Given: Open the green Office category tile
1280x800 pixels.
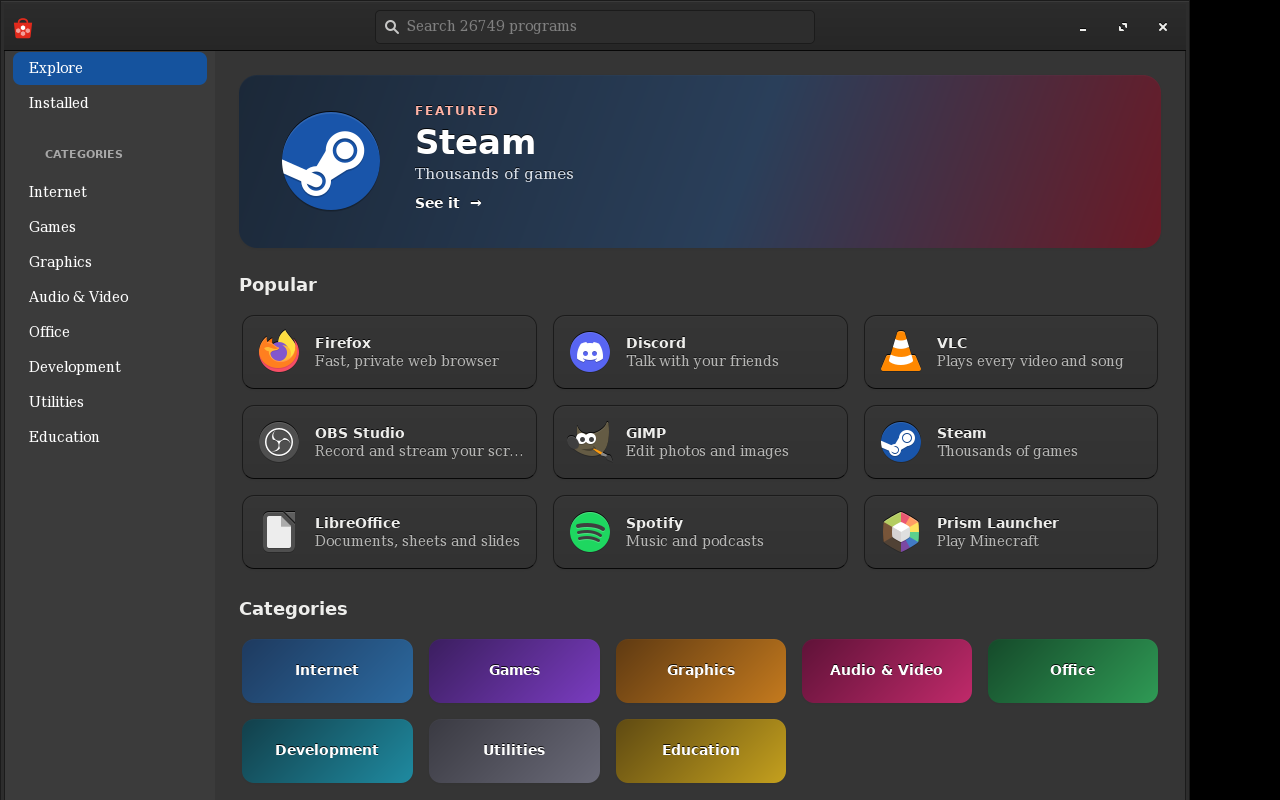Looking at the screenshot, I should tap(1073, 671).
